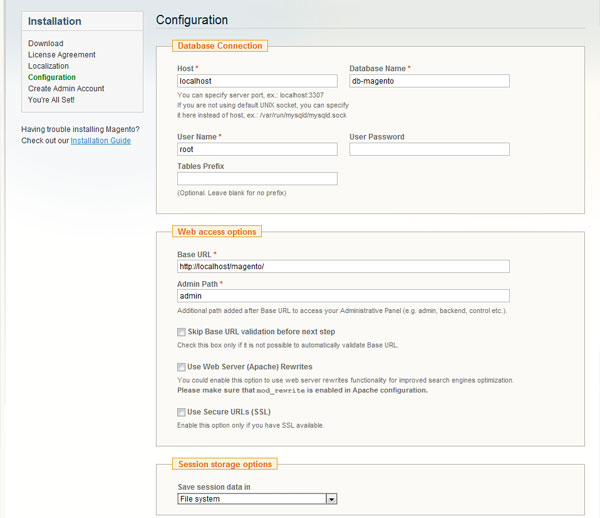
Task: Click the 'Save session data in' label
Action: pyautogui.click(x=214, y=487)
